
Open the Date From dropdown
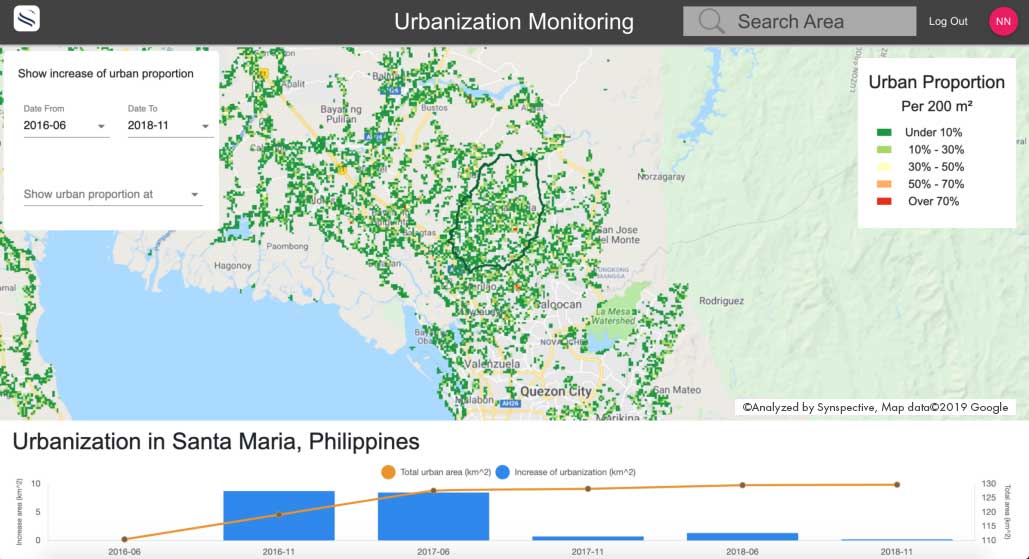[x=64, y=125]
